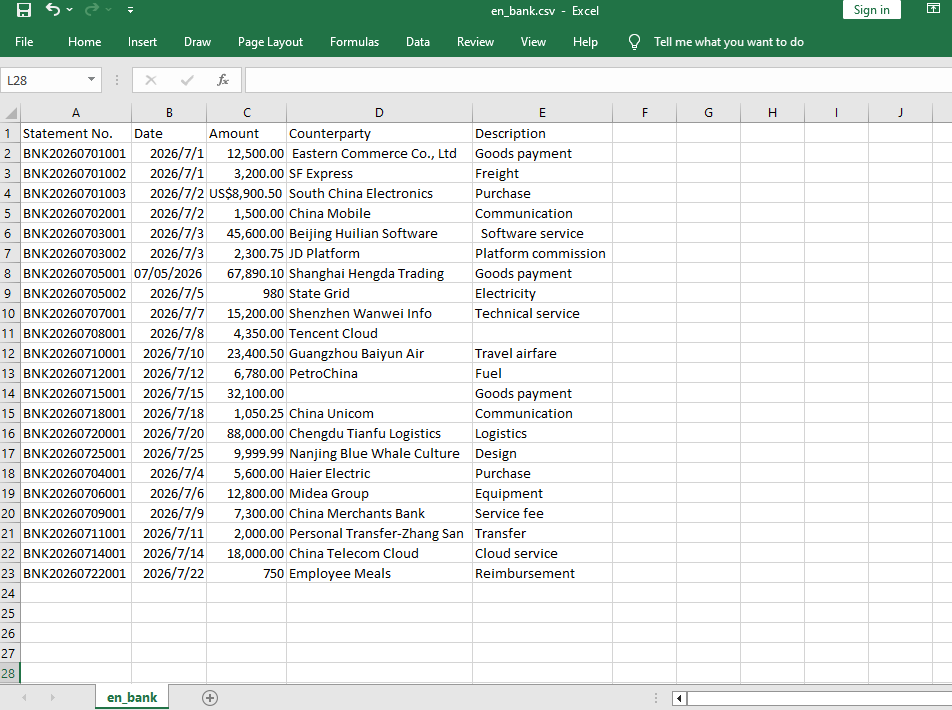Click the Enter checkmark icon in formula bar
Screen dimensions: 952x710
click(x=187, y=80)
